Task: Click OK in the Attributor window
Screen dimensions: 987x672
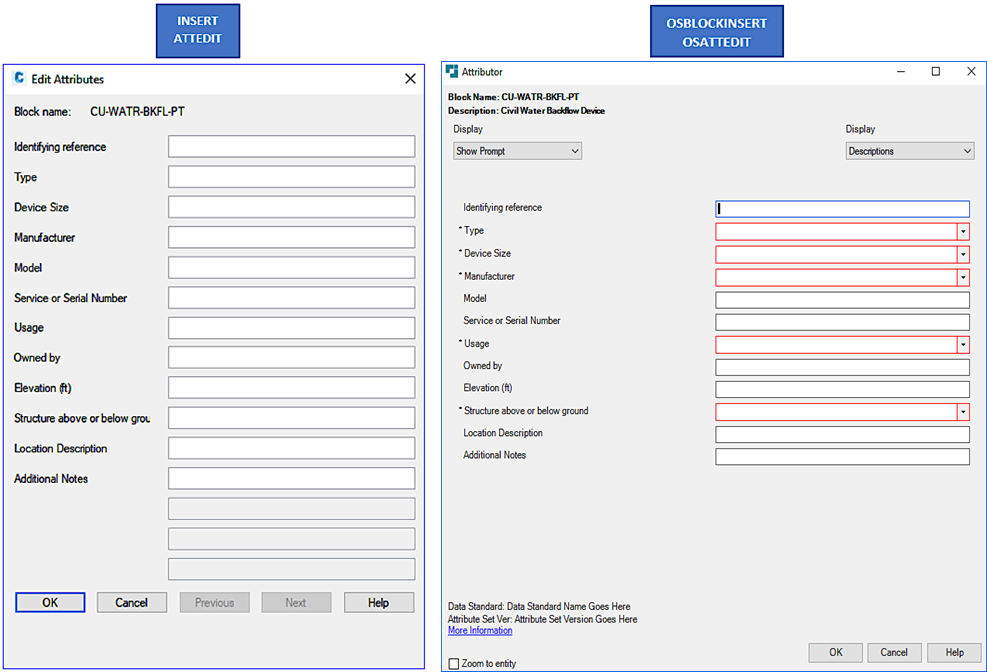Action: (x=835, y=652)
